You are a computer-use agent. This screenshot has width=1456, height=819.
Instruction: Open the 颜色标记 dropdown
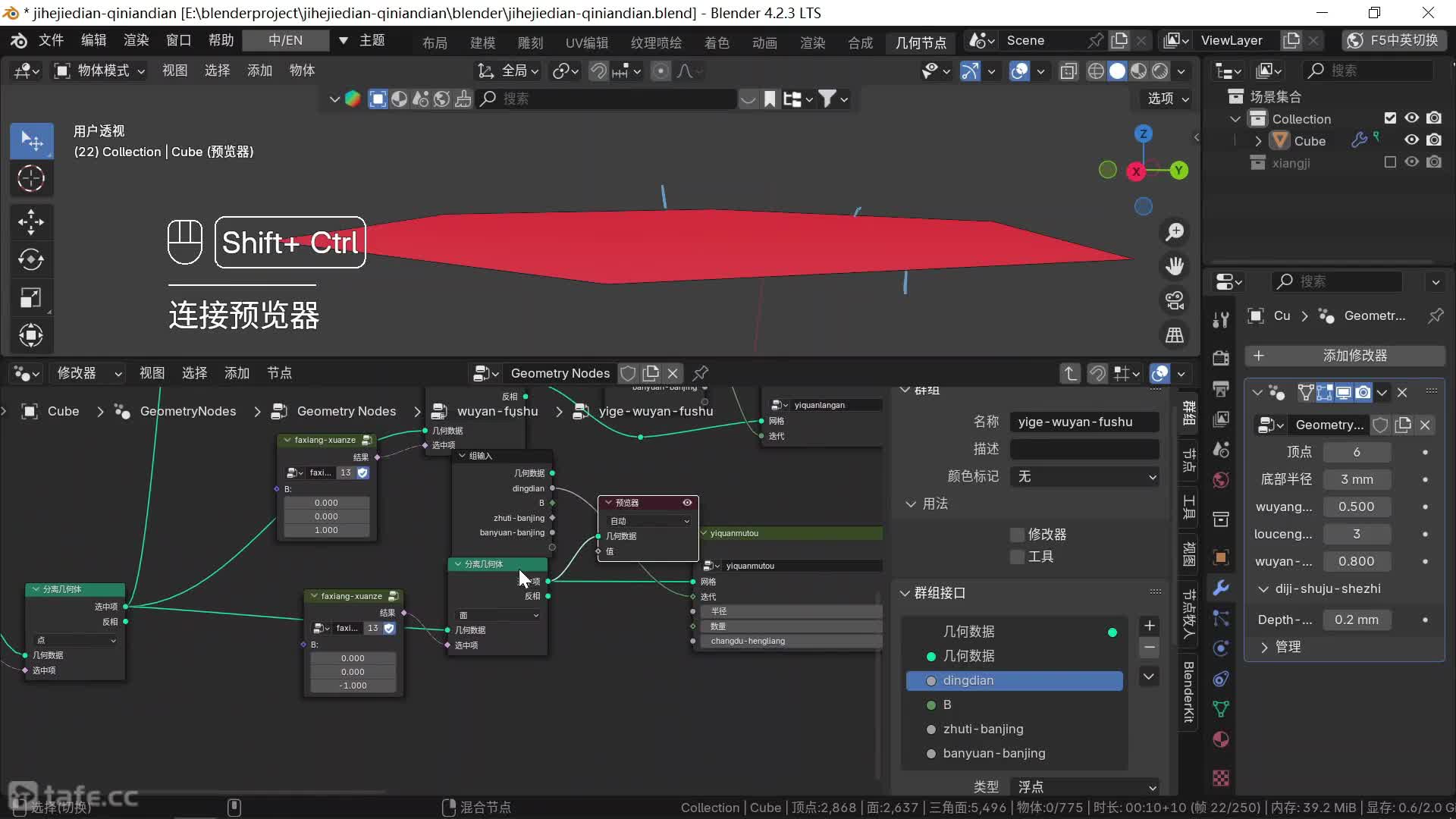pos(1084,476)
